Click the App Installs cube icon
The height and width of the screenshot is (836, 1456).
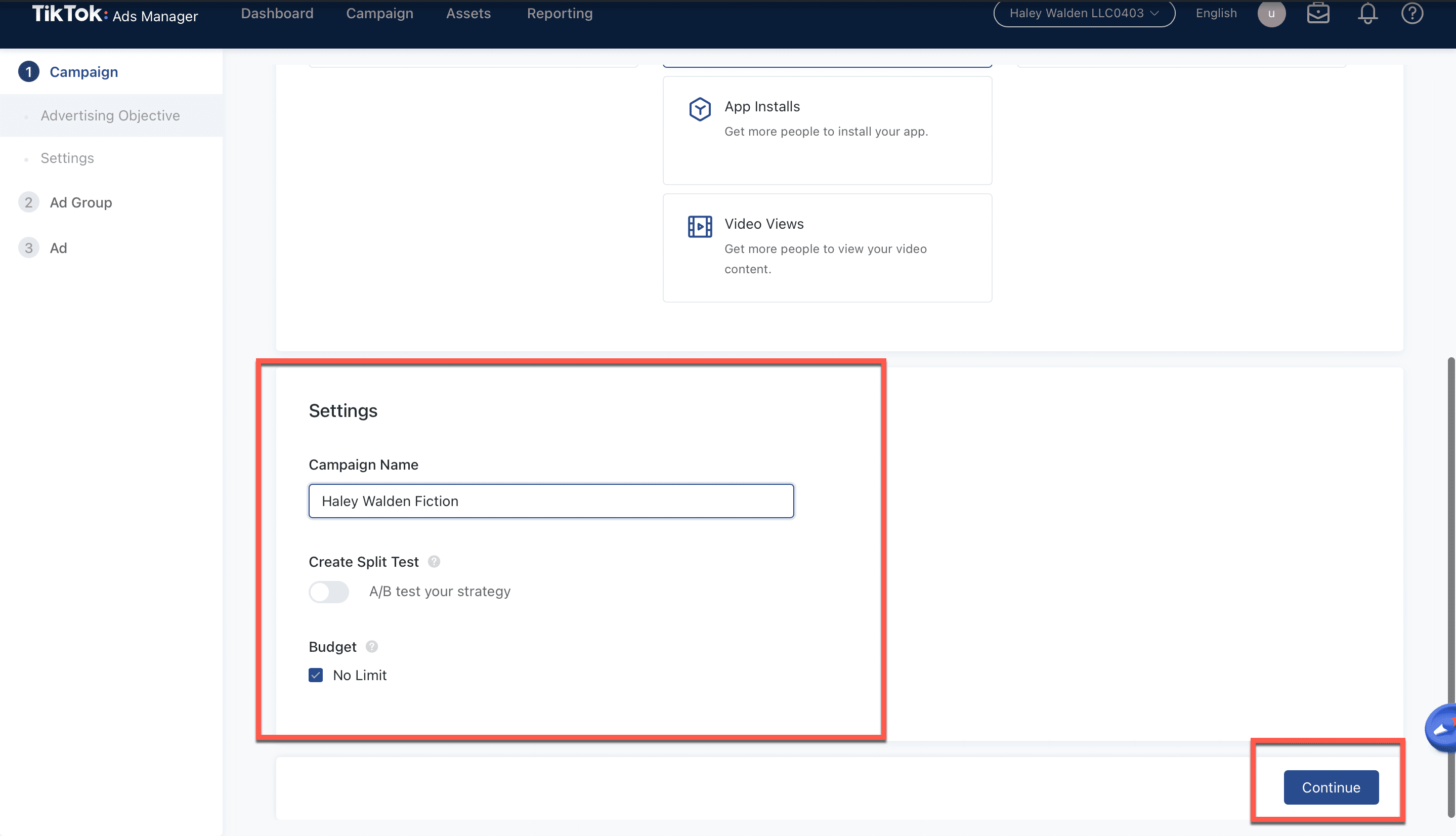click(x=700, y=108)
